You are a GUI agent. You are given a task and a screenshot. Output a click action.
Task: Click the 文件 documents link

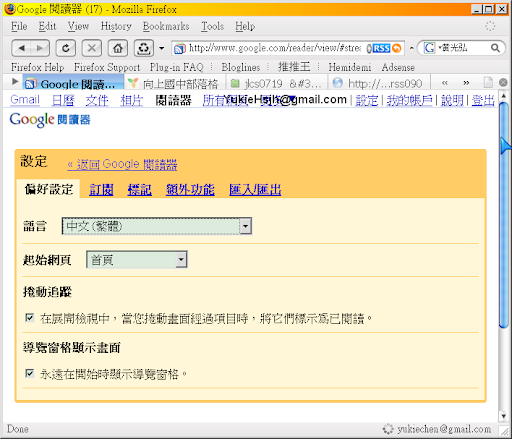pyautogui.click(x=97, y=100)
